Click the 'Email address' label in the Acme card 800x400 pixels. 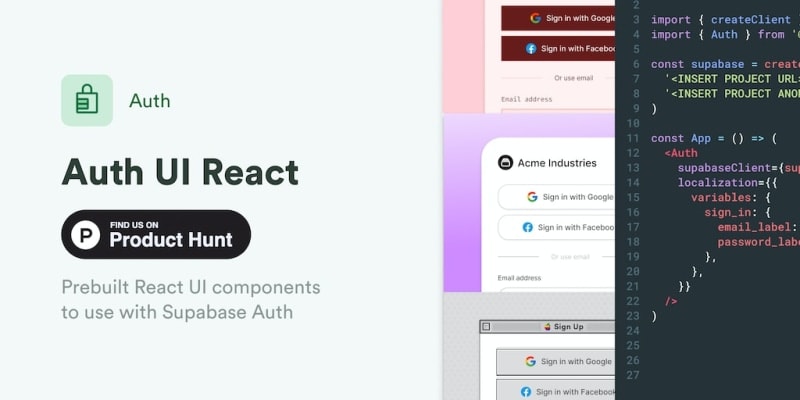[519, 278]
